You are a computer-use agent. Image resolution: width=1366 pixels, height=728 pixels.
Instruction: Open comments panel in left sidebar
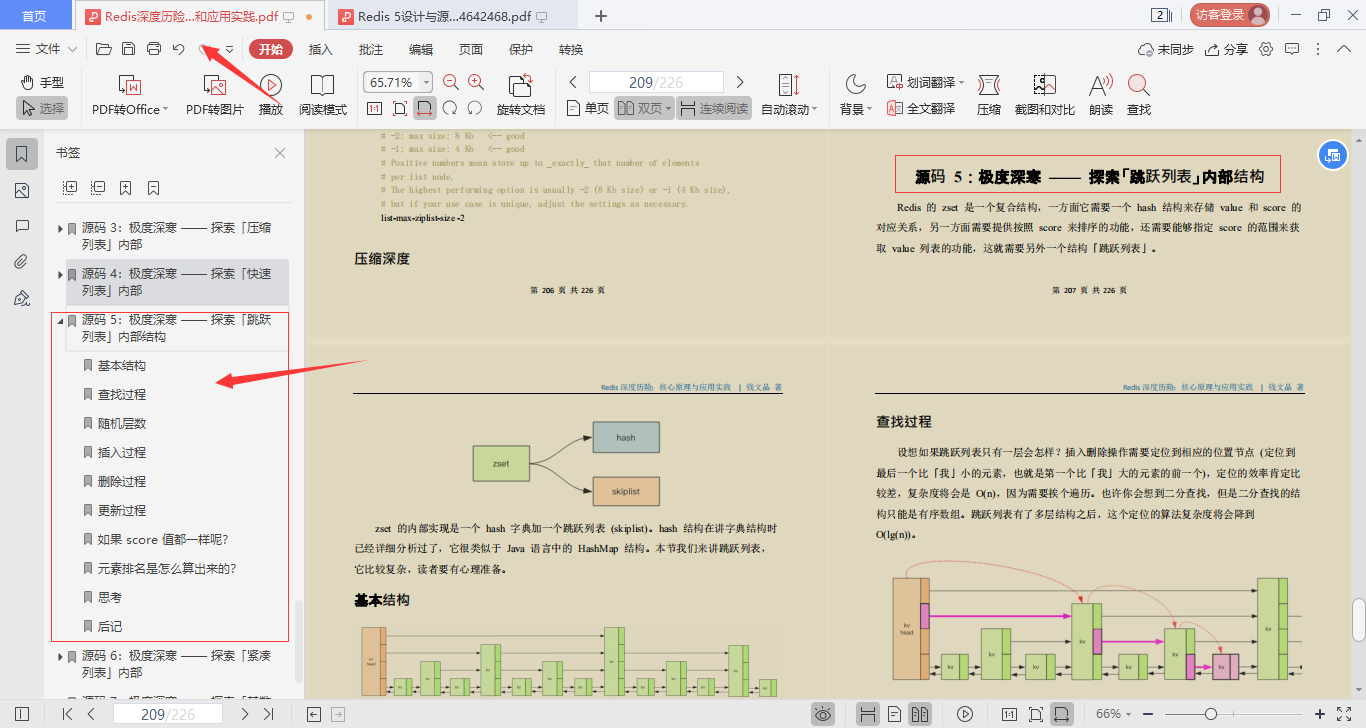tap(22, 227)
